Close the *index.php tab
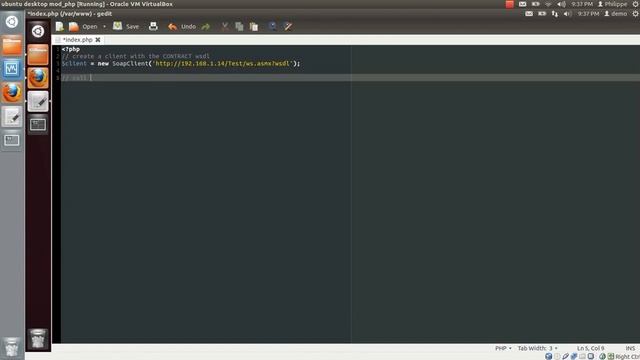Viewport: 640px width, 360px height. [98, 40]
